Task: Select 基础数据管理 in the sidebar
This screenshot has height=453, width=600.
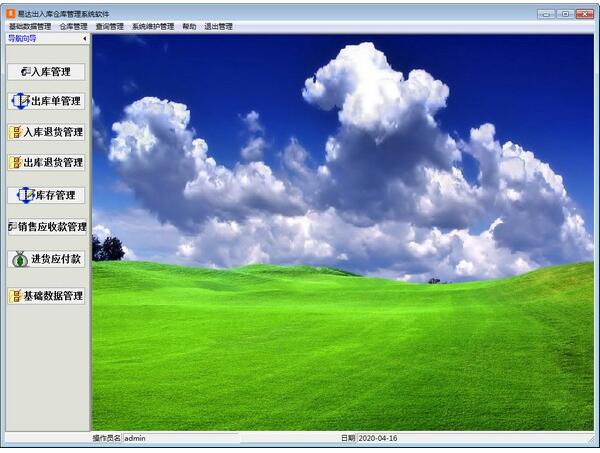Action: [46, 296]
